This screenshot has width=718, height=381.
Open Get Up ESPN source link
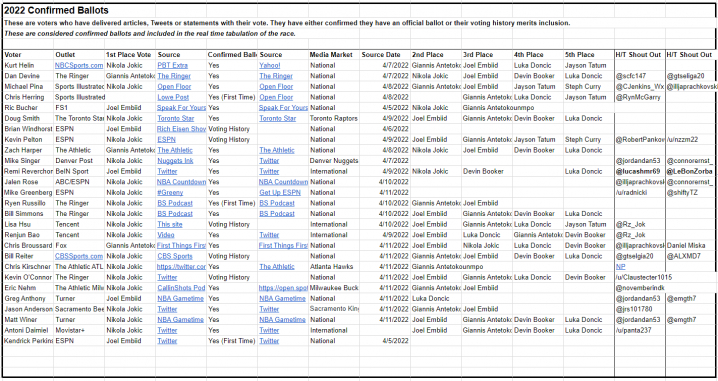[280, 192]
